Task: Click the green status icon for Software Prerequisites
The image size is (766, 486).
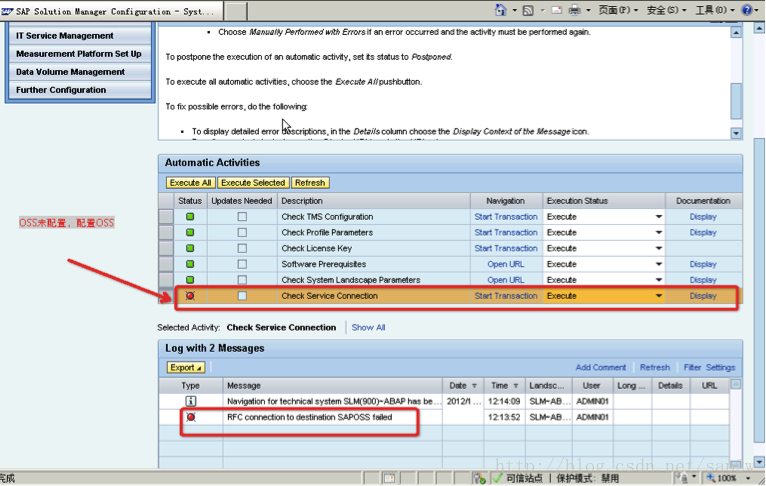Action: (190, 264)
